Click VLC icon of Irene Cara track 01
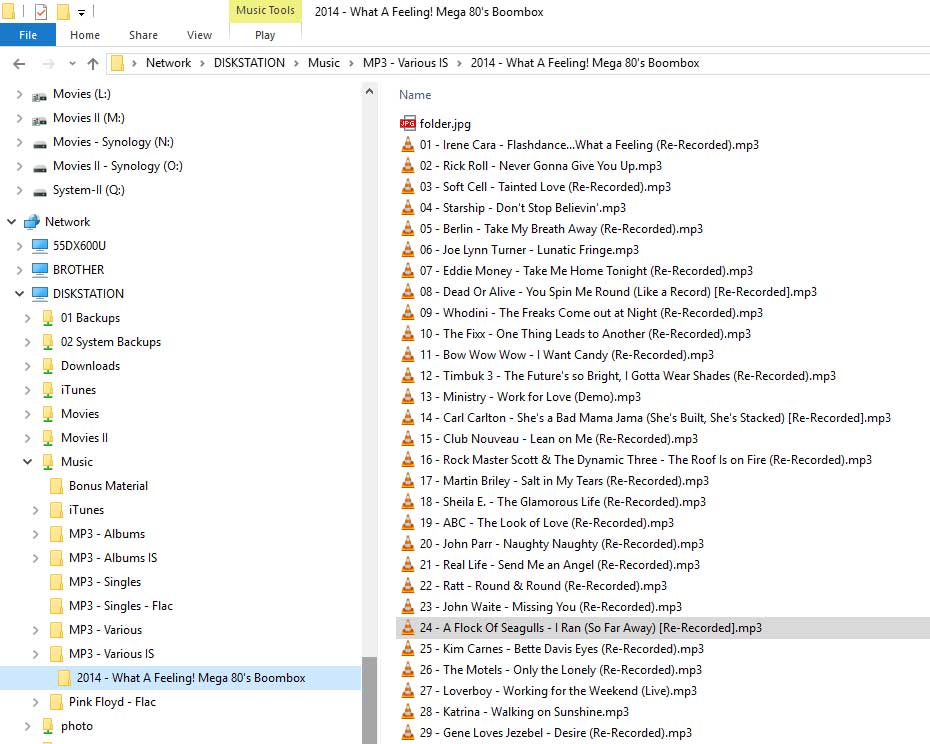 [407, 144]
